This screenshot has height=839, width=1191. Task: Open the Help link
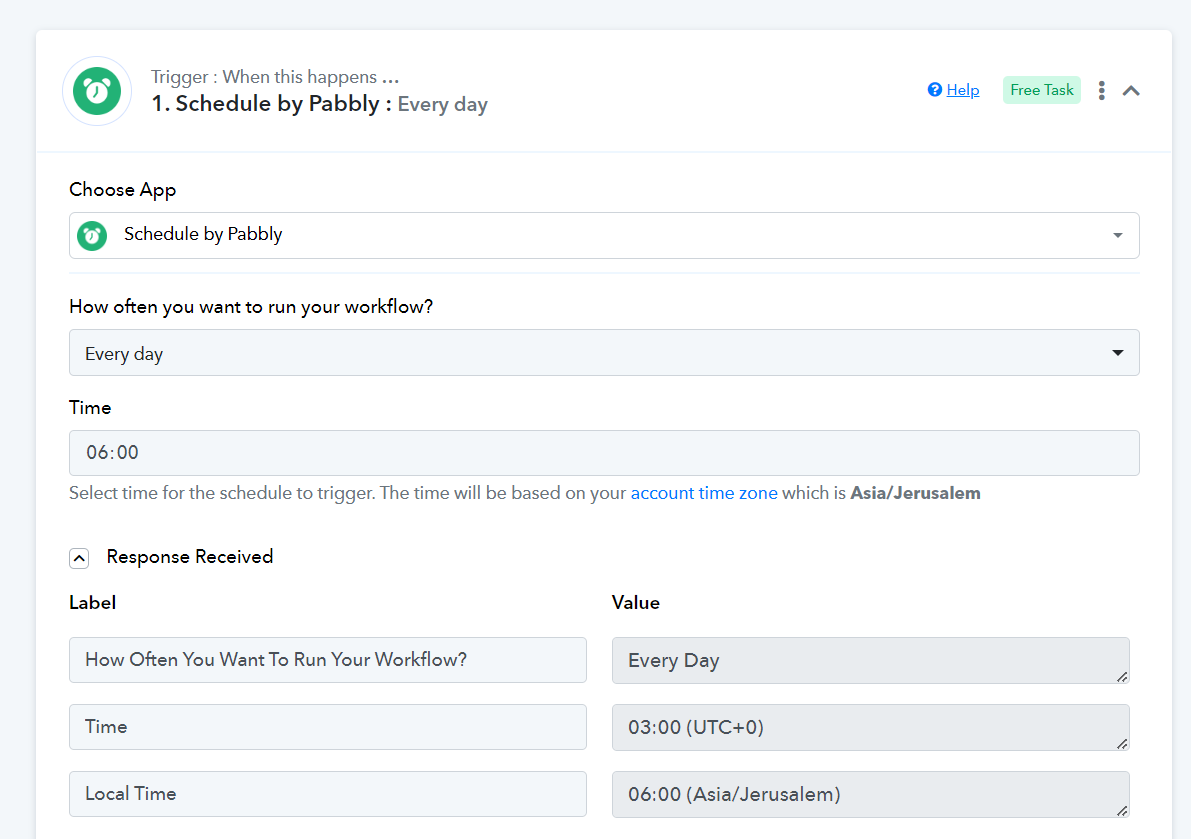pos(962,90)
